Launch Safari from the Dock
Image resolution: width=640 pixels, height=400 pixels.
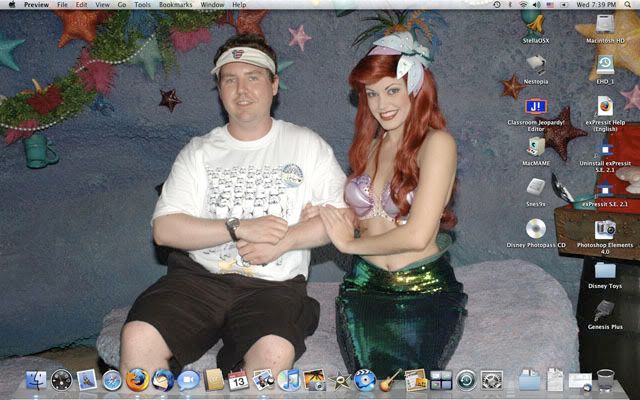(x=112, y=380)
